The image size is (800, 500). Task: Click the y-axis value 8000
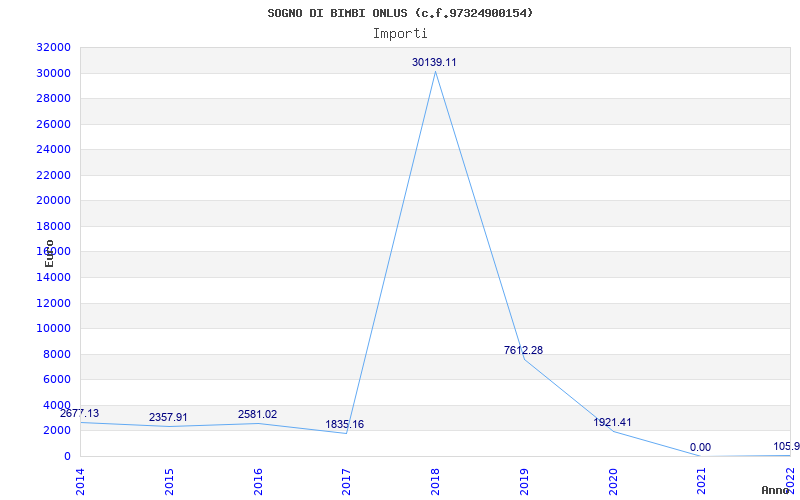click(56, 354)
